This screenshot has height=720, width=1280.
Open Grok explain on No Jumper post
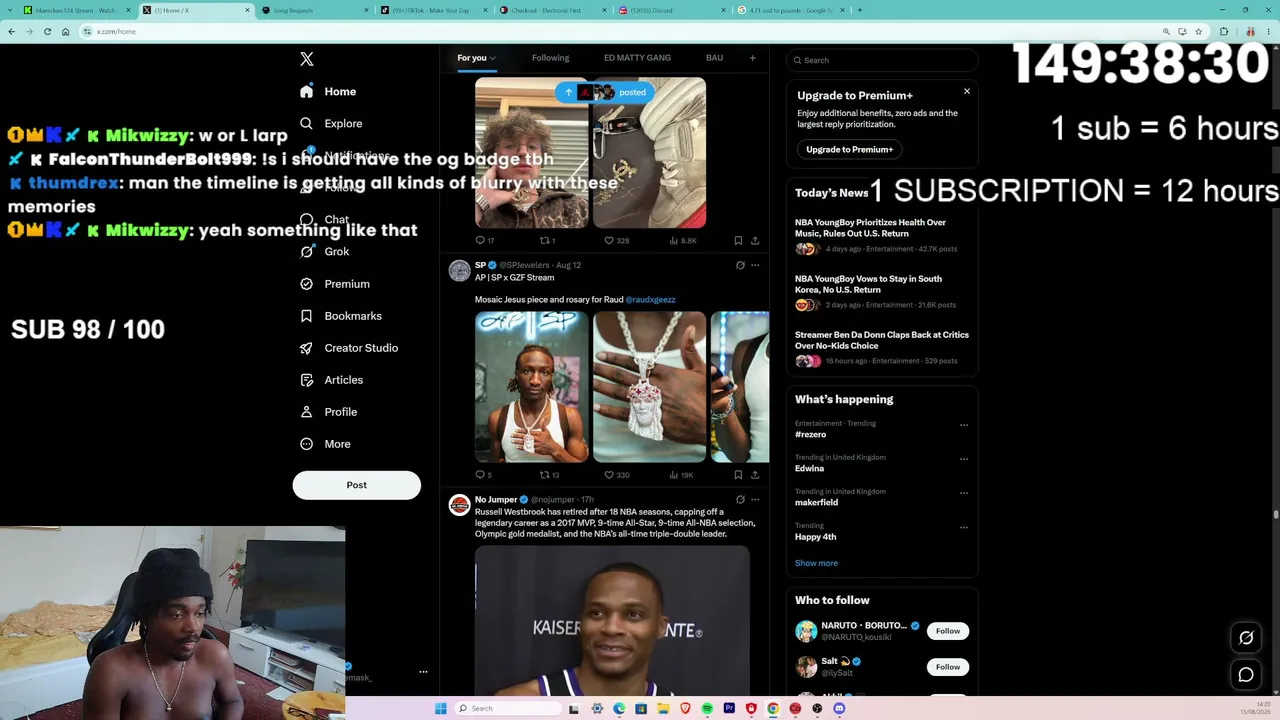pyautogui.click(x=740, y=499)
